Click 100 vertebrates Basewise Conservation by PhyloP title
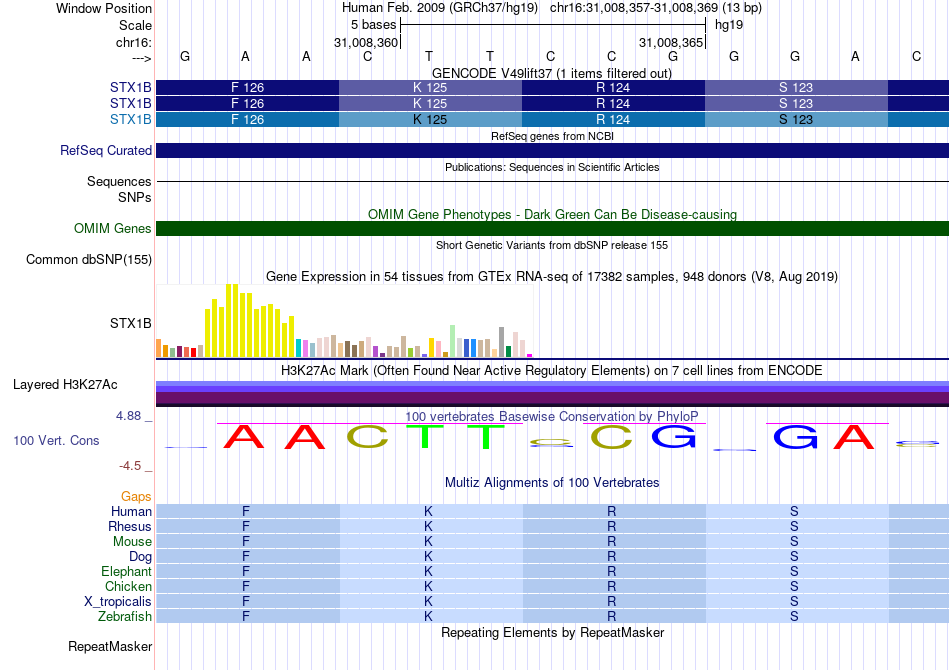 pyautogui.click(x=552, y=417)
